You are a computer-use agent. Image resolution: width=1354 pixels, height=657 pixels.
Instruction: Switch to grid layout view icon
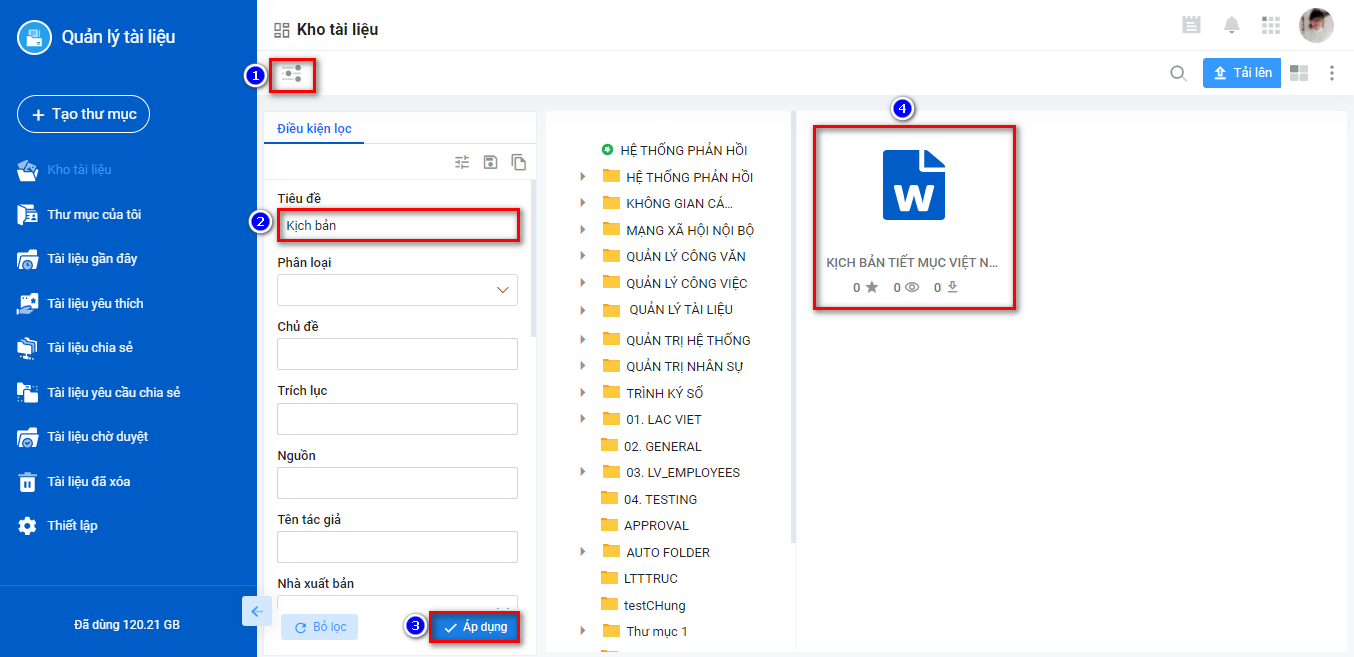(1299, 73)
